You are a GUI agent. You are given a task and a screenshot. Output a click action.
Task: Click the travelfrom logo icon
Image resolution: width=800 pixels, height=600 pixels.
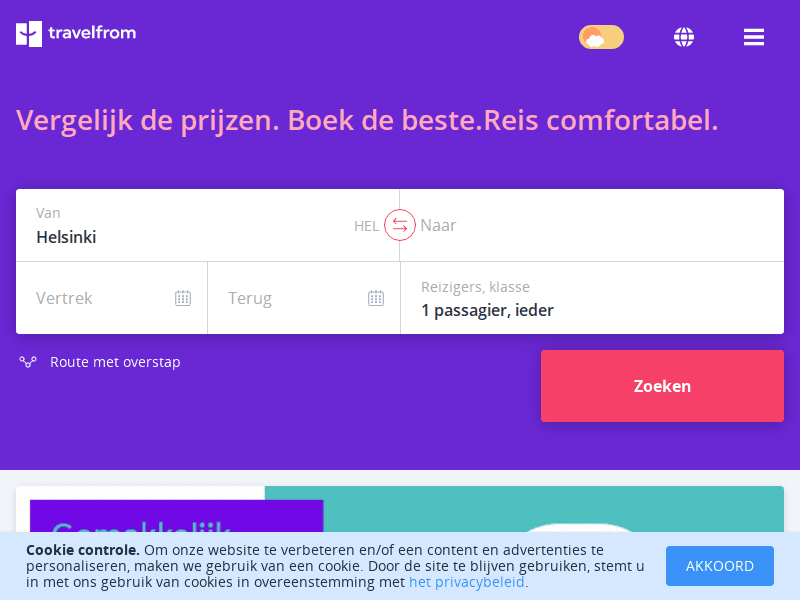pos(29,34)
